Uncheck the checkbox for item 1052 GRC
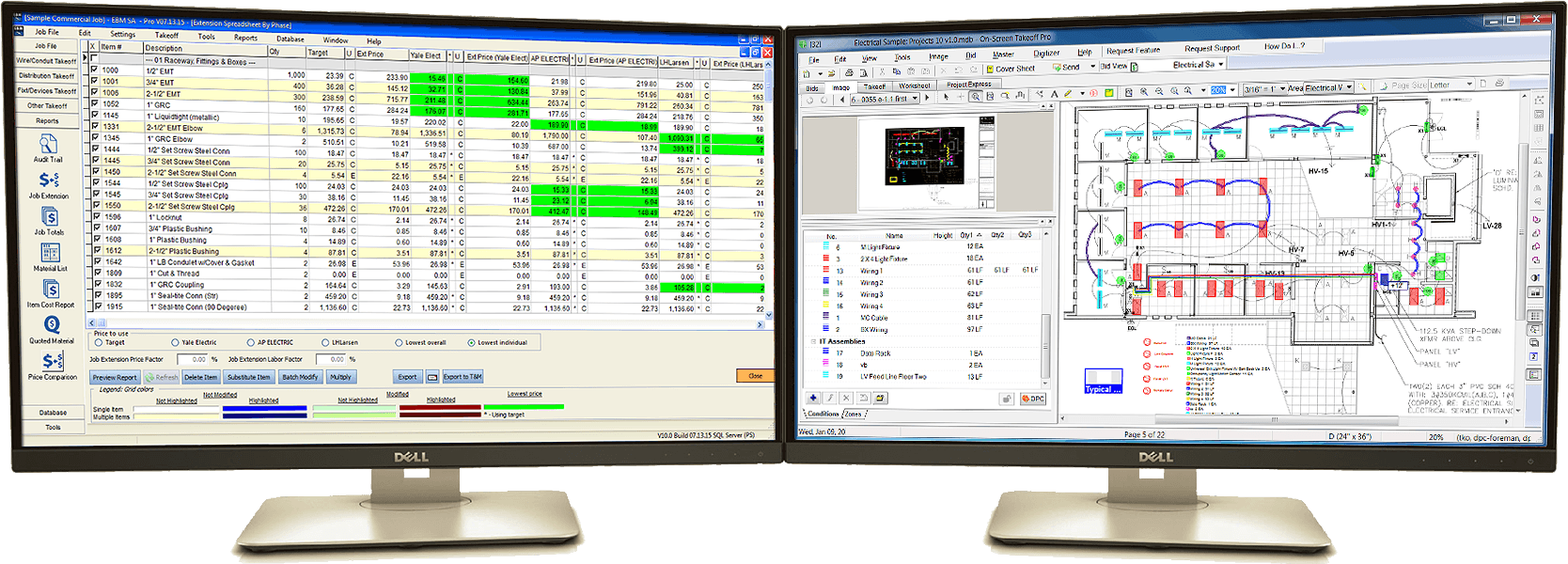The width and height of the screenshot is (1568, 564). click(94, 103)
